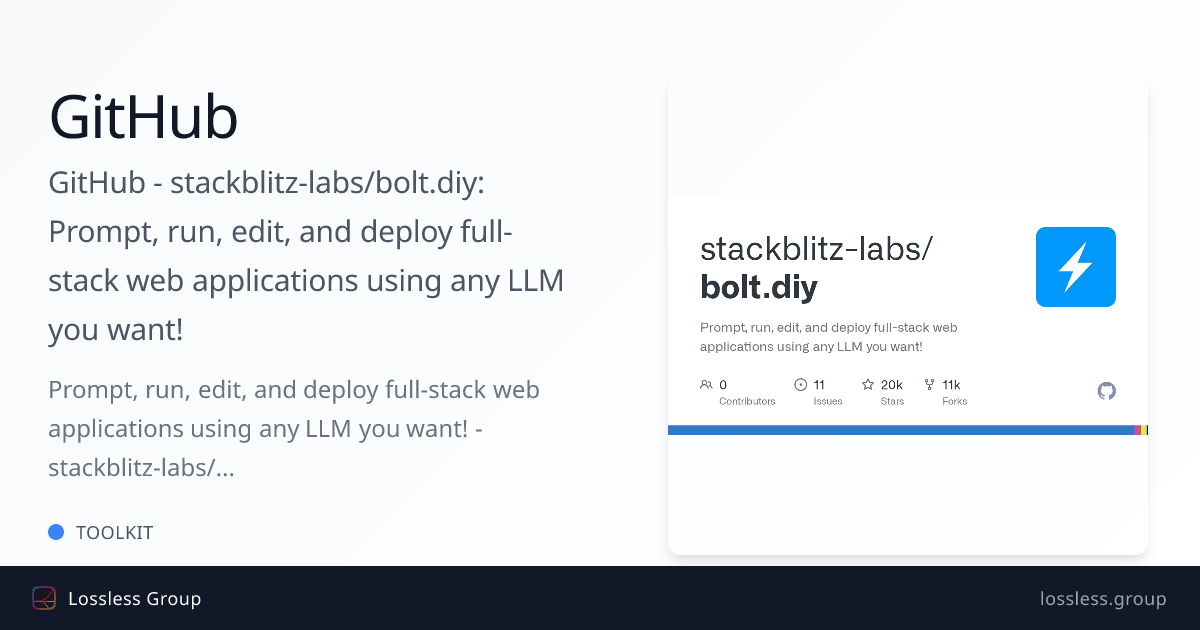
Task: Click the blue lightning bolt logo
Action: pos(1075,267)
